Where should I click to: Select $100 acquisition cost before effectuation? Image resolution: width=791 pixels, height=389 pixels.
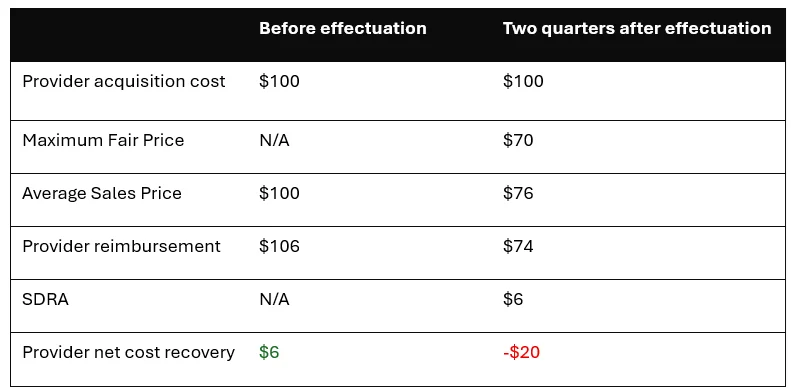point(279,81)
